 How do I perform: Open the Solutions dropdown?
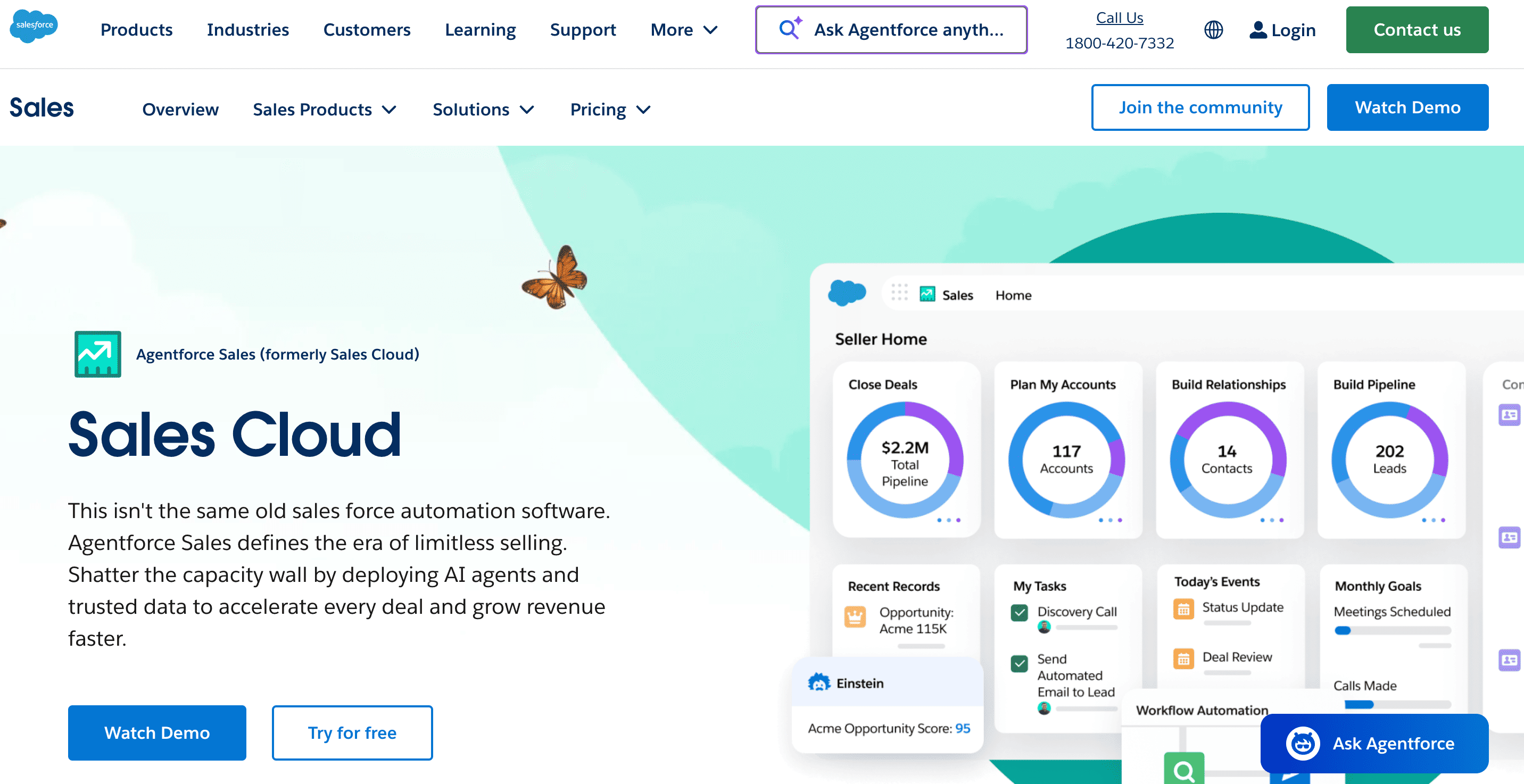pos(483,109)
